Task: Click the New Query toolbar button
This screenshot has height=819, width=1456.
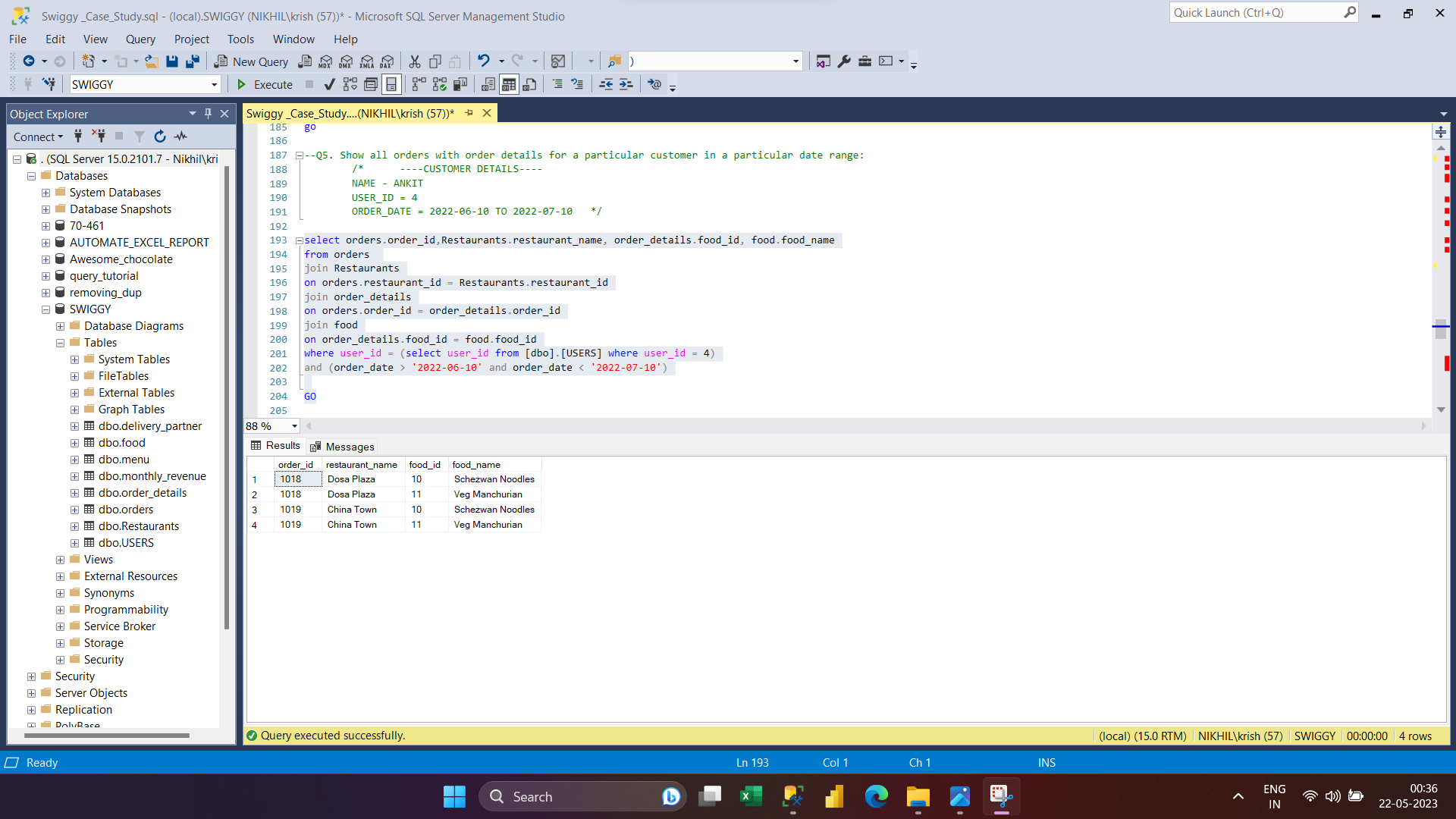Action: (x=251, y=61)
